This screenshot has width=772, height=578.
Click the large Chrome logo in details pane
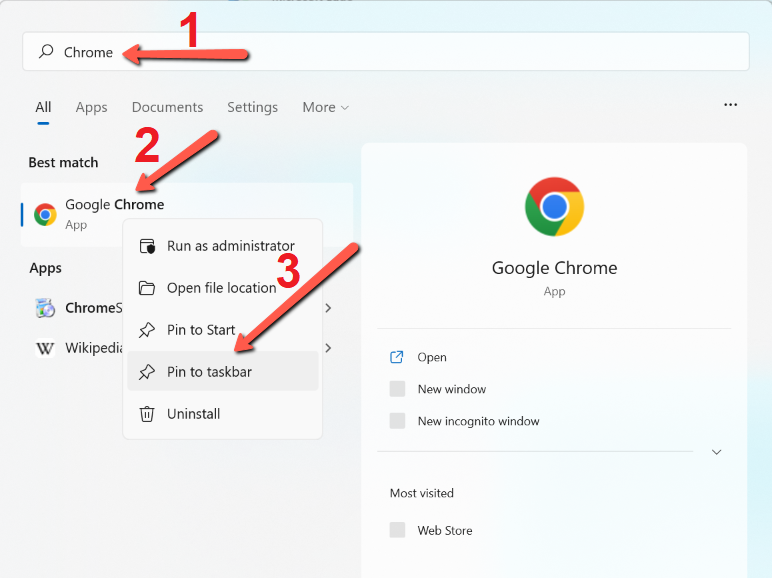[x=554, y=207]
